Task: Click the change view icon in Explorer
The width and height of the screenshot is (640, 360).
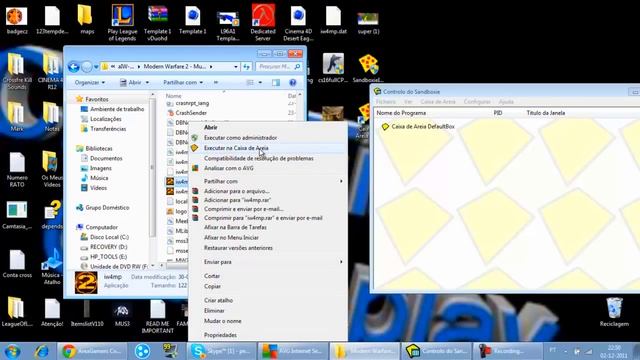Action: [250, 82]
